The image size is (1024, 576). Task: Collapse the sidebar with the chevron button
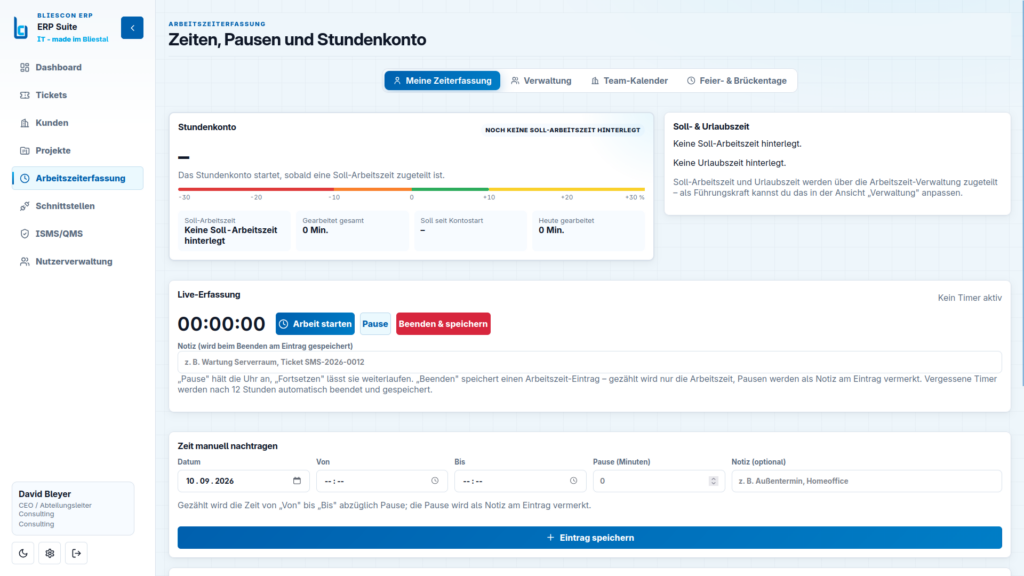[132, 27]
